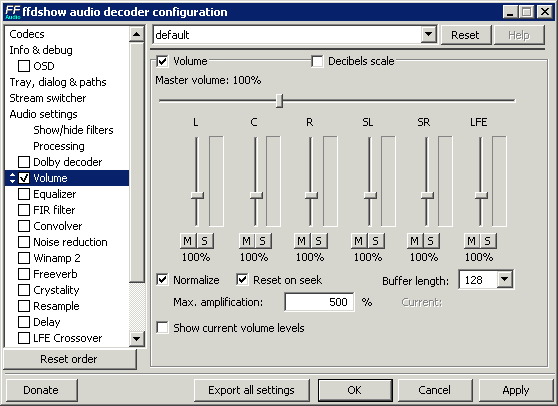The image size is (558, 406).
Task: Uncheck the Normalize option
Action: pyautogui.click(x=162, y=280)
